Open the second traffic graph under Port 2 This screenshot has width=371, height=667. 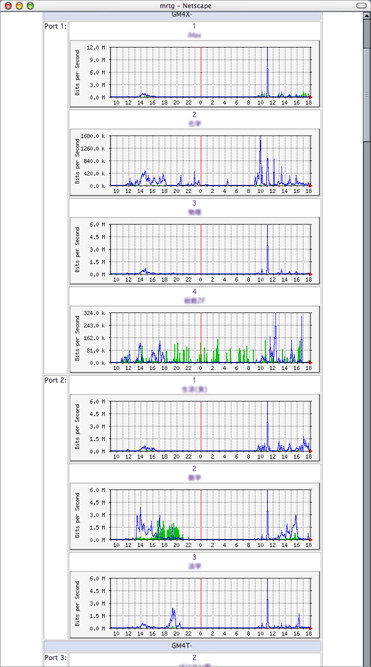click(194, 516)
